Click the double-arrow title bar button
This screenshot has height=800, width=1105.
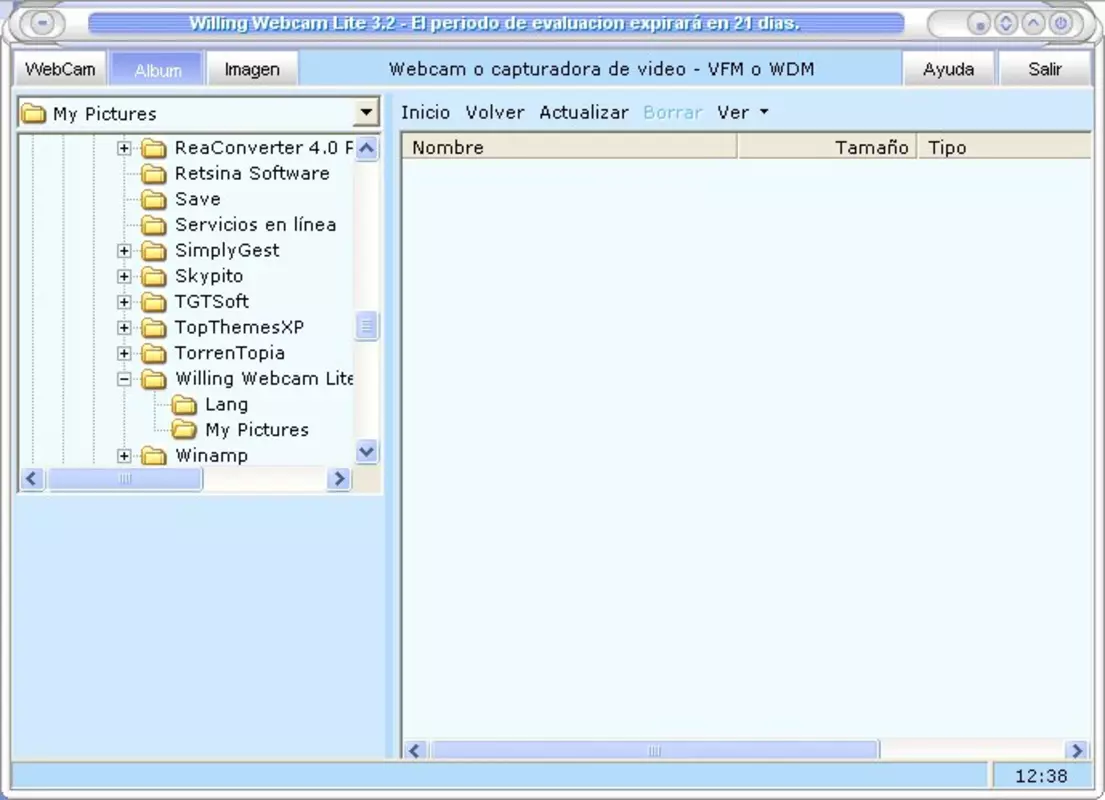point(1006,23)
